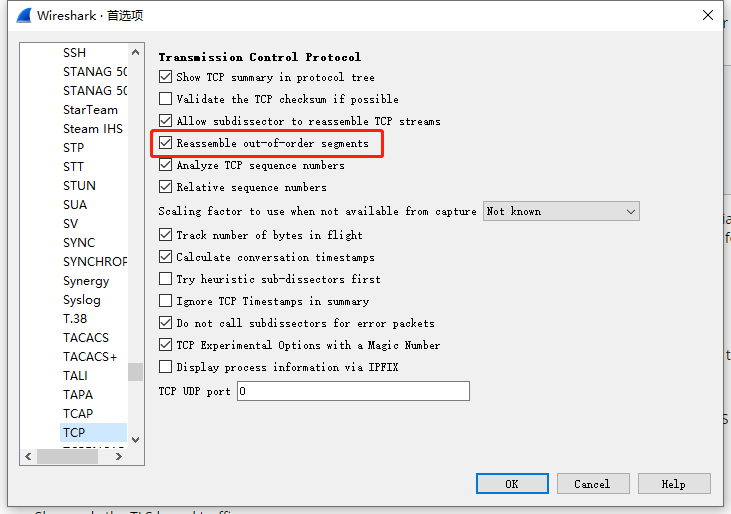Toggle Show TCP summary in protocol tree
This screenshot has width=731, height=514.
[x=166, y=77]
